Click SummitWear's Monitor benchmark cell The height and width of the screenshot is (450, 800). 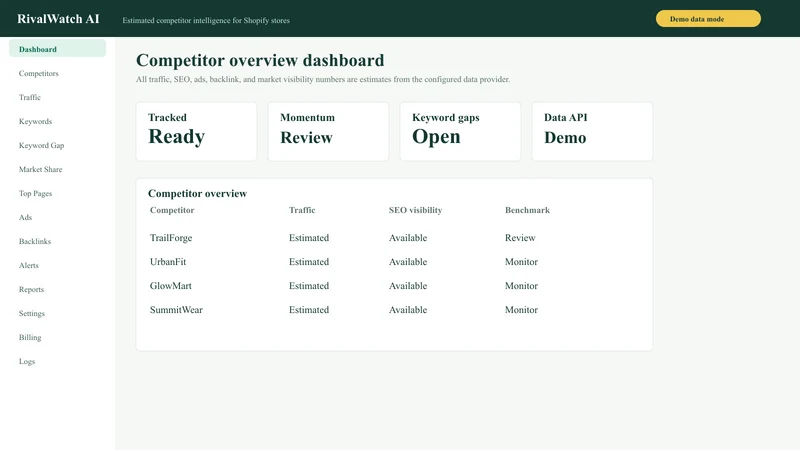tap(521, 310)
